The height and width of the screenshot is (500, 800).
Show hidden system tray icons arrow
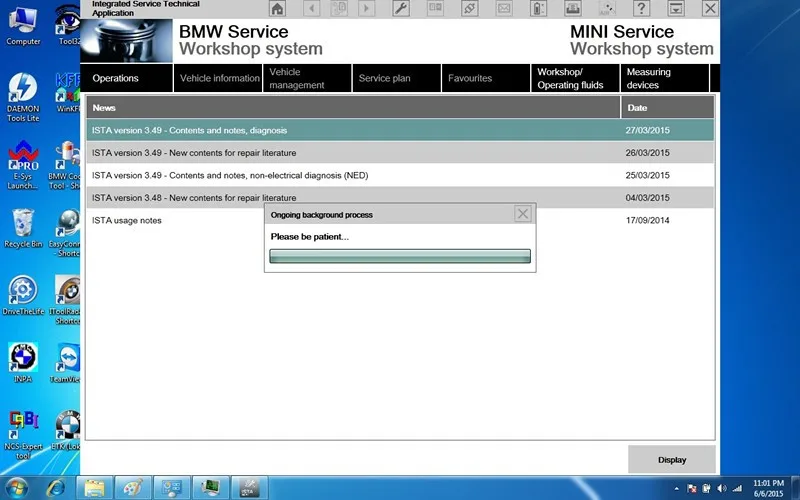pyautogui.click(x=677, y=488)
